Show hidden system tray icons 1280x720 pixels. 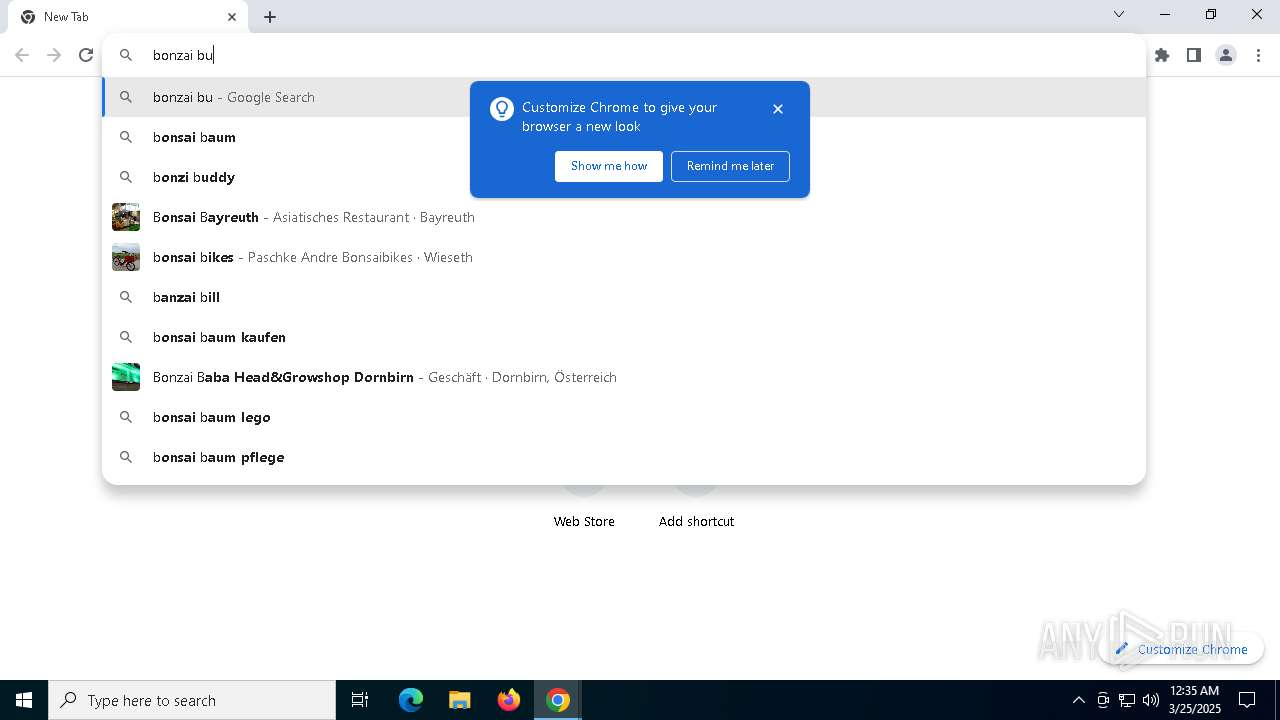tap(1078, 700)
